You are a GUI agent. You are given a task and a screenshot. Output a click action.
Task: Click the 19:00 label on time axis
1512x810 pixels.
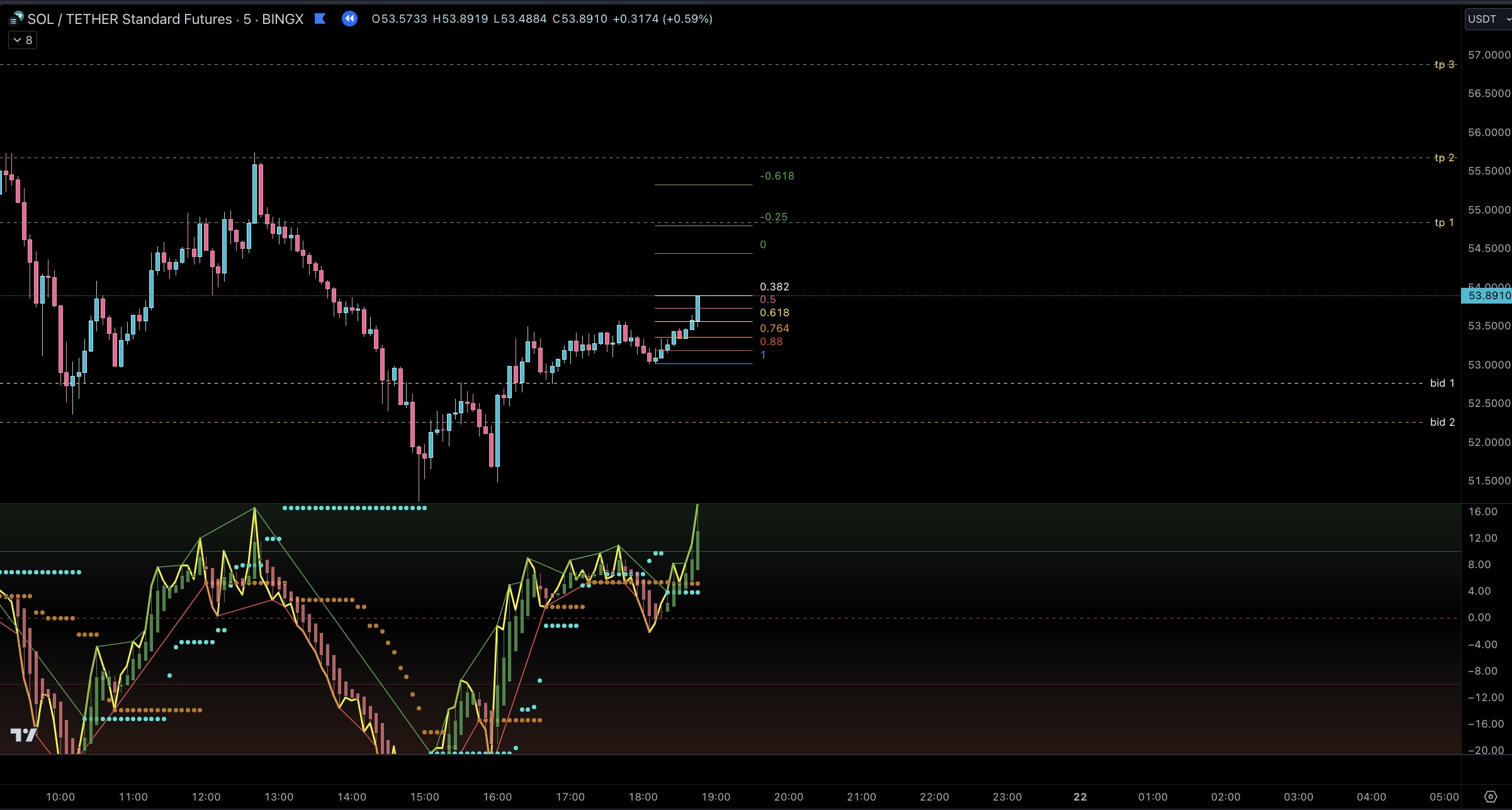[716, 797]
